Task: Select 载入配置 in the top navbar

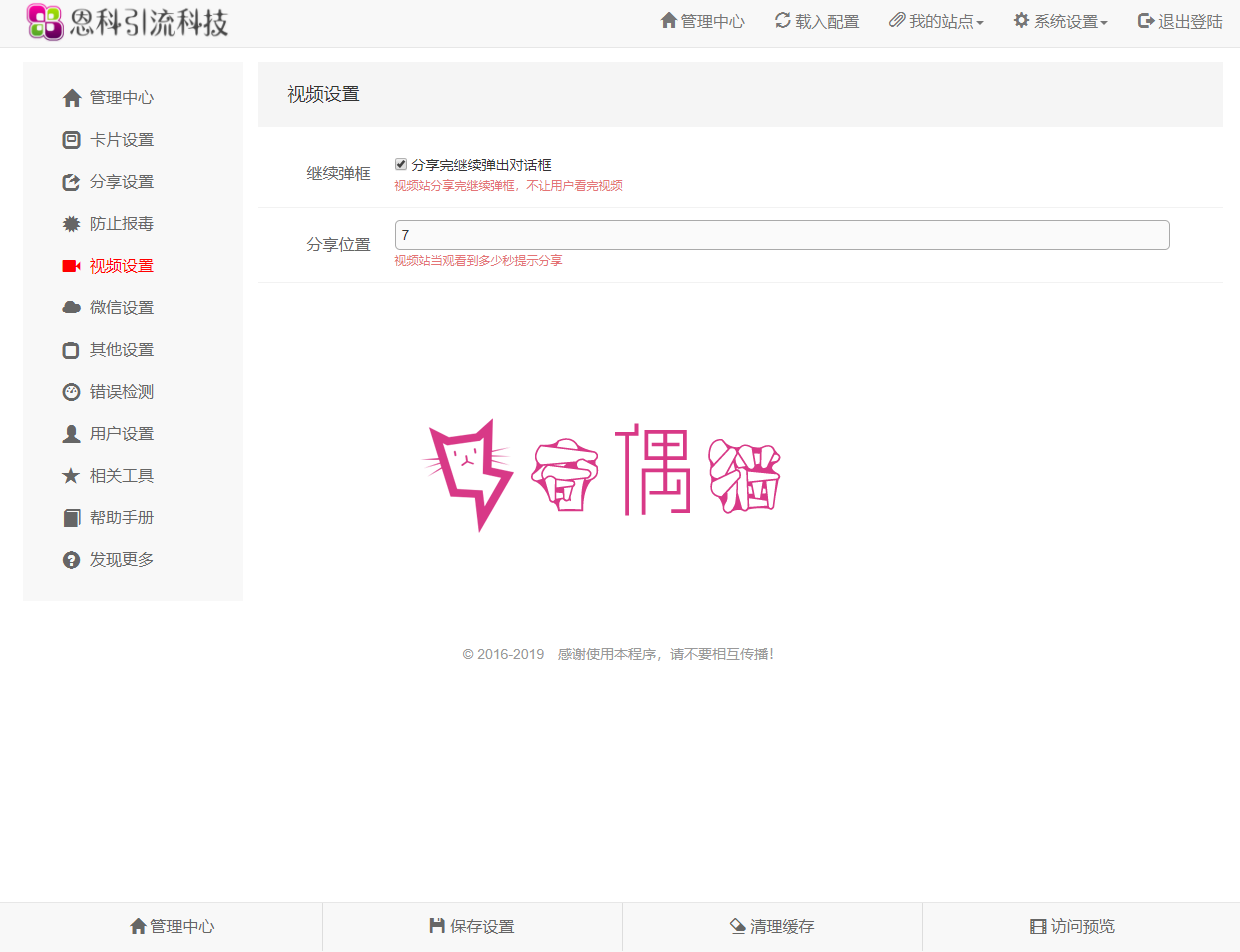Action: click(817, 21)
